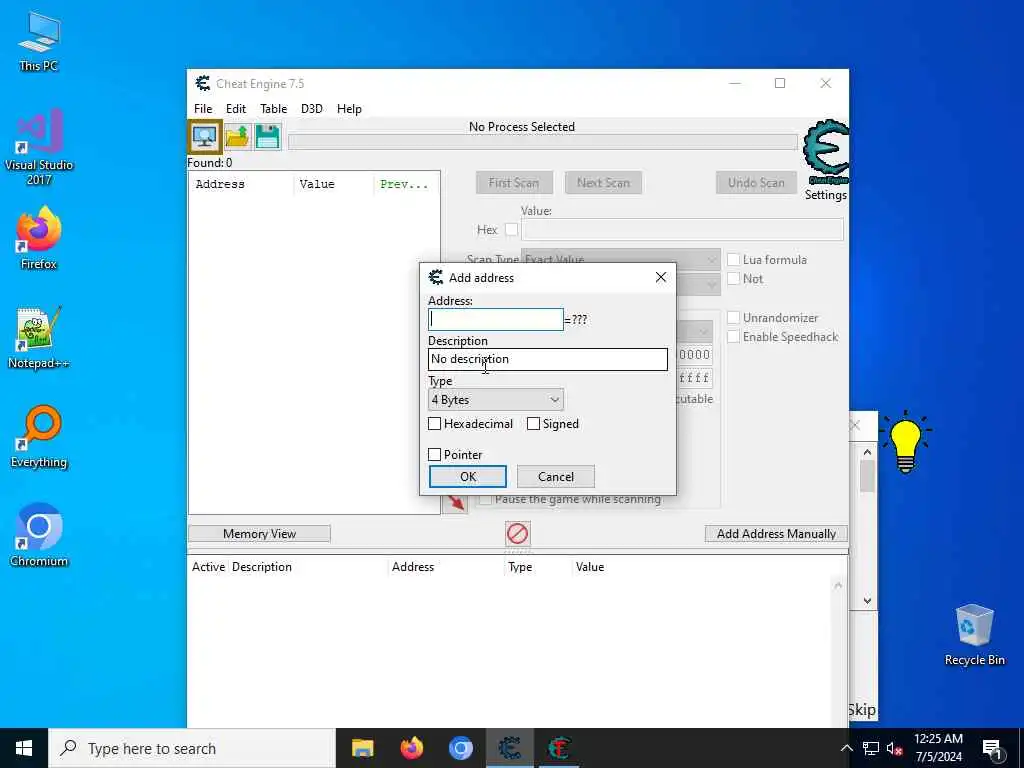Toggle the Not checkbox

point(733,279)
